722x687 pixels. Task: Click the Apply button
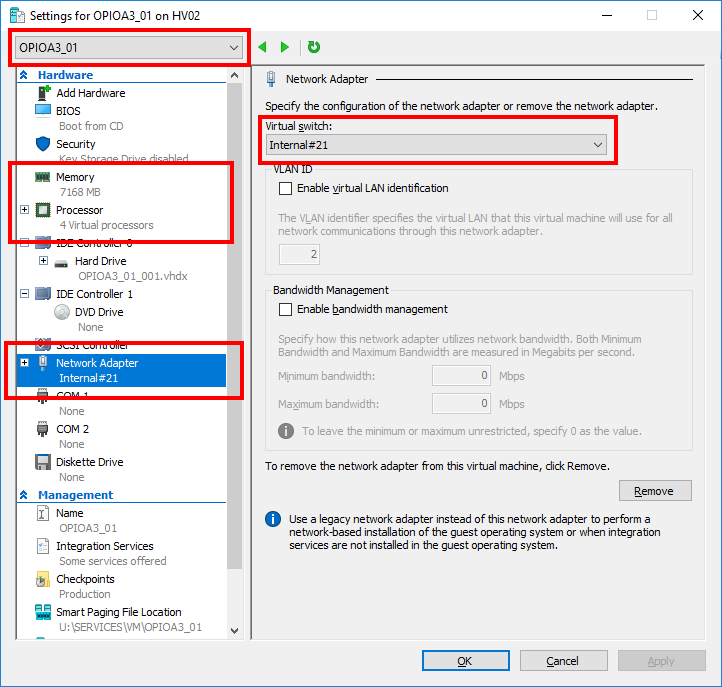(x=661, y=661)
